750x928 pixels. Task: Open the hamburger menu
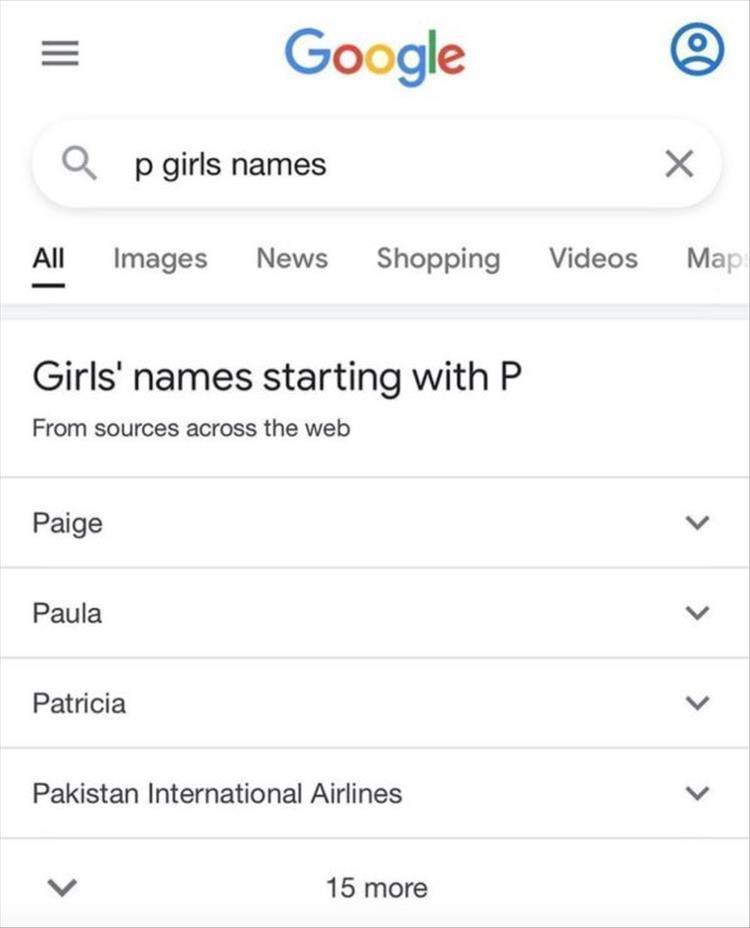coord(59,55)
